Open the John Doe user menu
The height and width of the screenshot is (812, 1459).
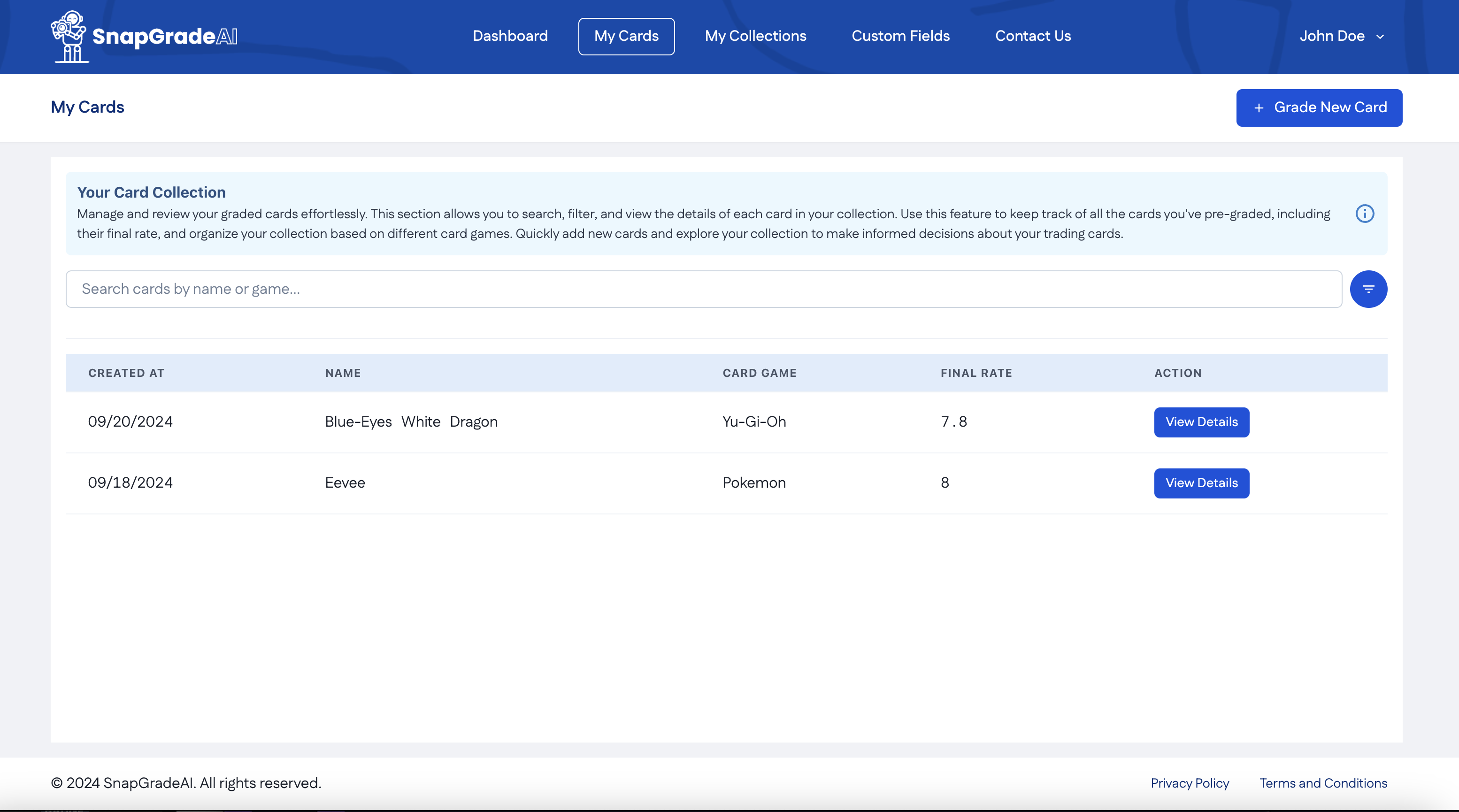1332,36
